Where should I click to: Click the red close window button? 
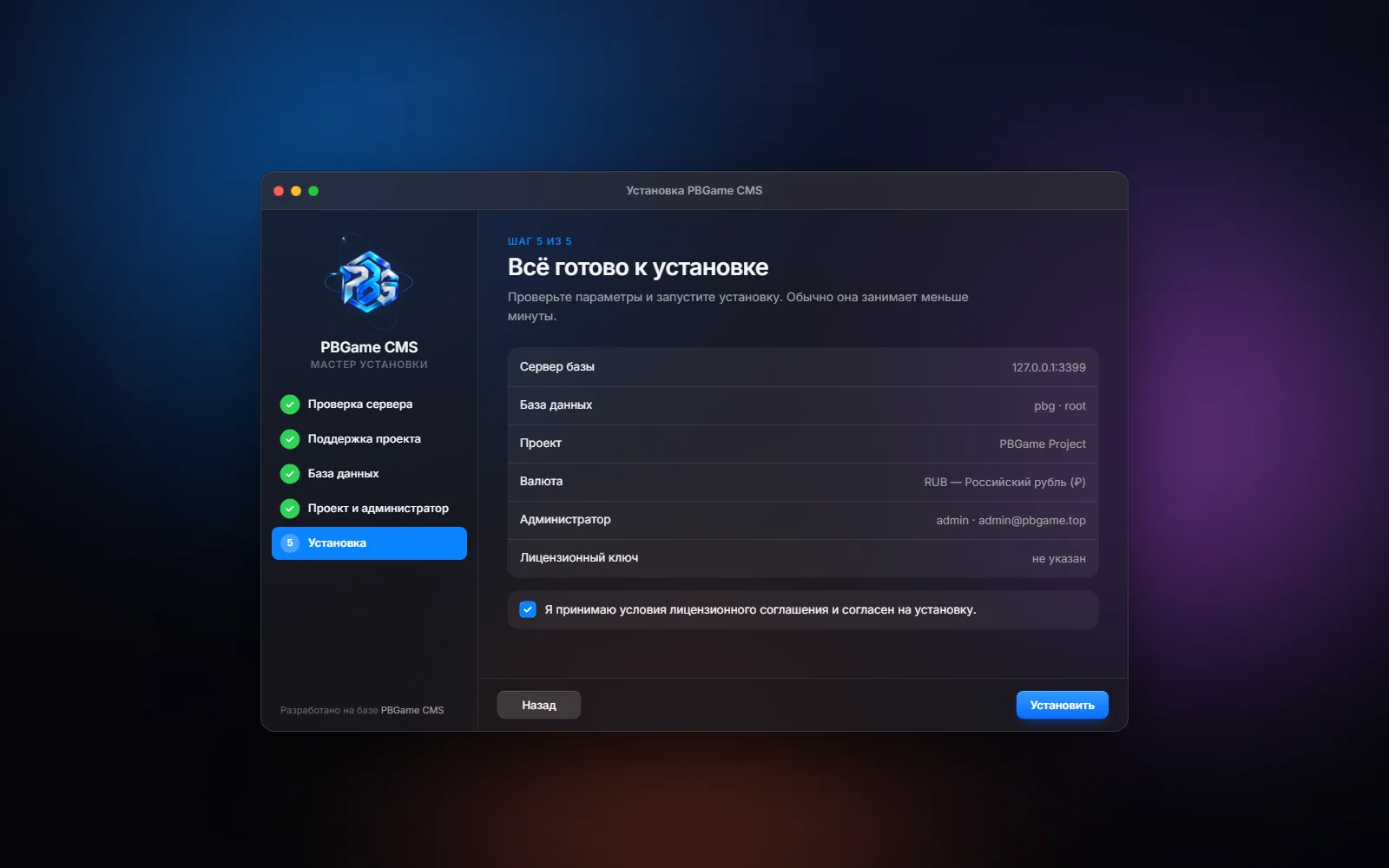(279, 191)
